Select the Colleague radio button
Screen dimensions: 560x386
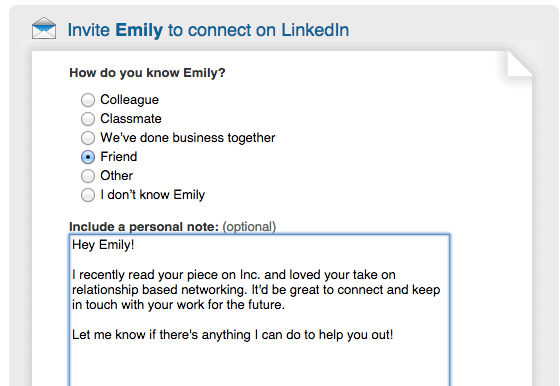(88, 100)
